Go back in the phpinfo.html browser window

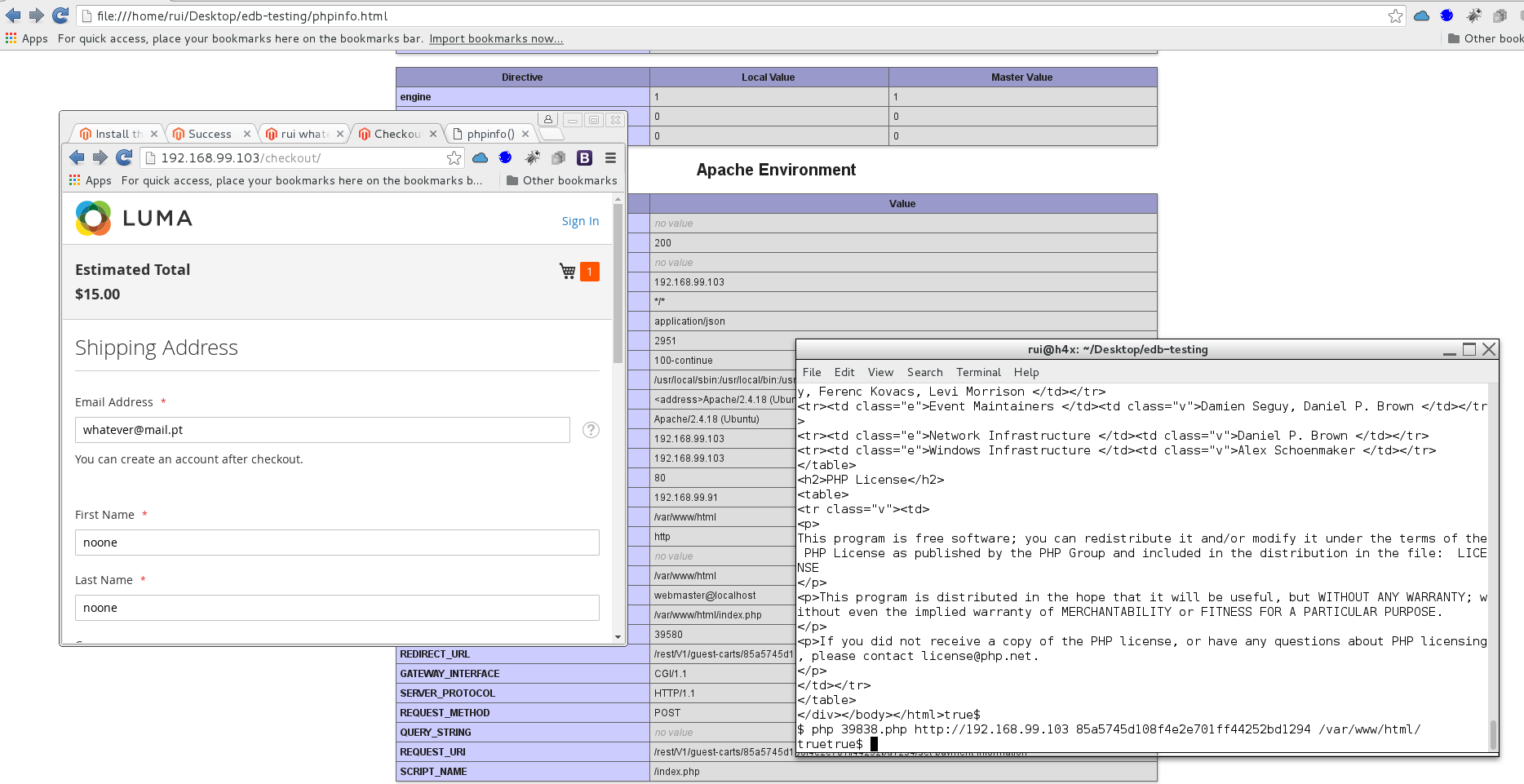13,16
